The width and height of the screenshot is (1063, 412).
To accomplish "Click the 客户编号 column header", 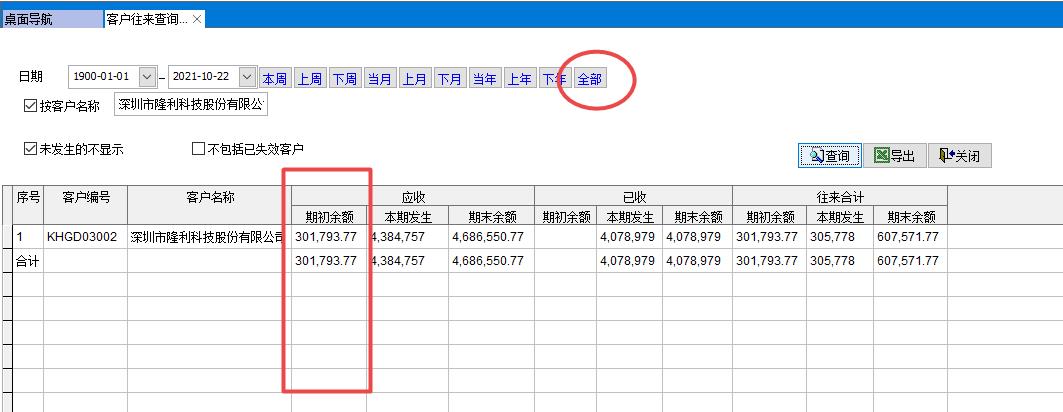I will 85,197.
